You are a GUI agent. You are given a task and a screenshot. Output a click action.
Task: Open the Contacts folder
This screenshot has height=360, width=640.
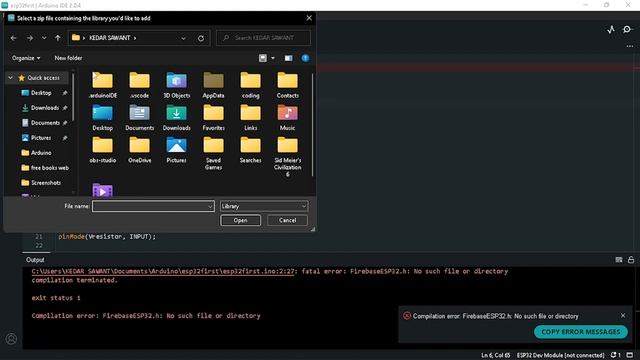287,85
